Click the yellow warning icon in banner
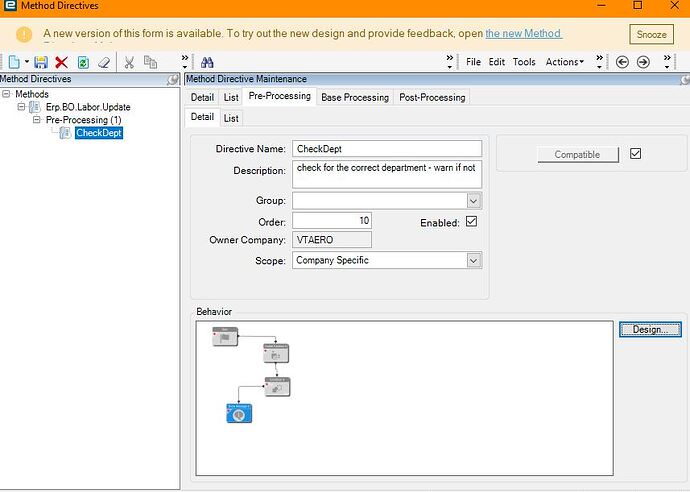 24,34
